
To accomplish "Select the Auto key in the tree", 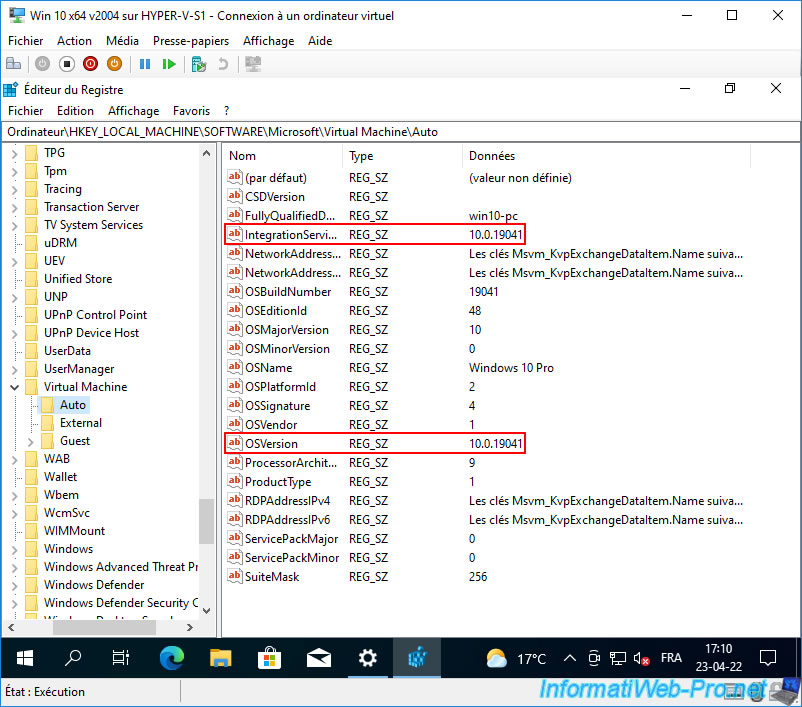I will coord(73,405).
